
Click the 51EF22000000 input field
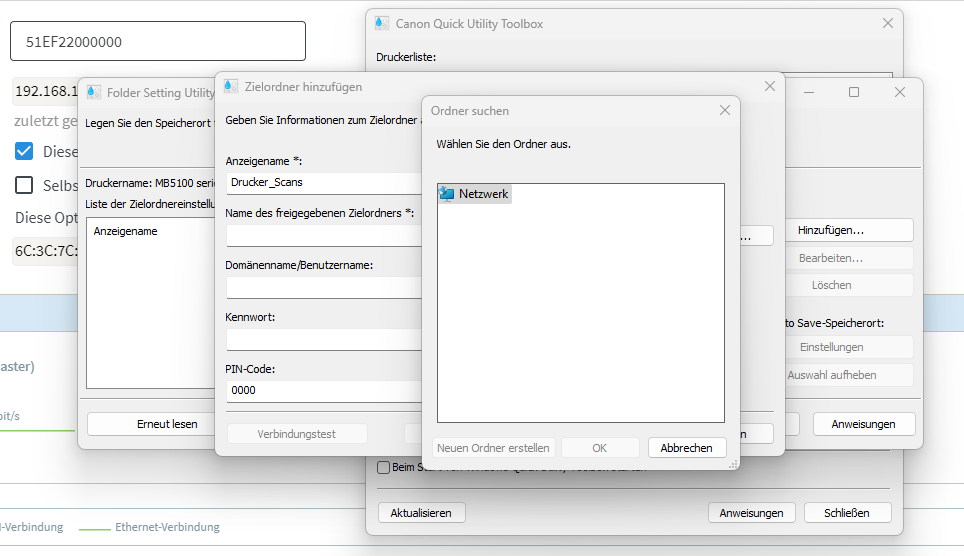[158, 41]
